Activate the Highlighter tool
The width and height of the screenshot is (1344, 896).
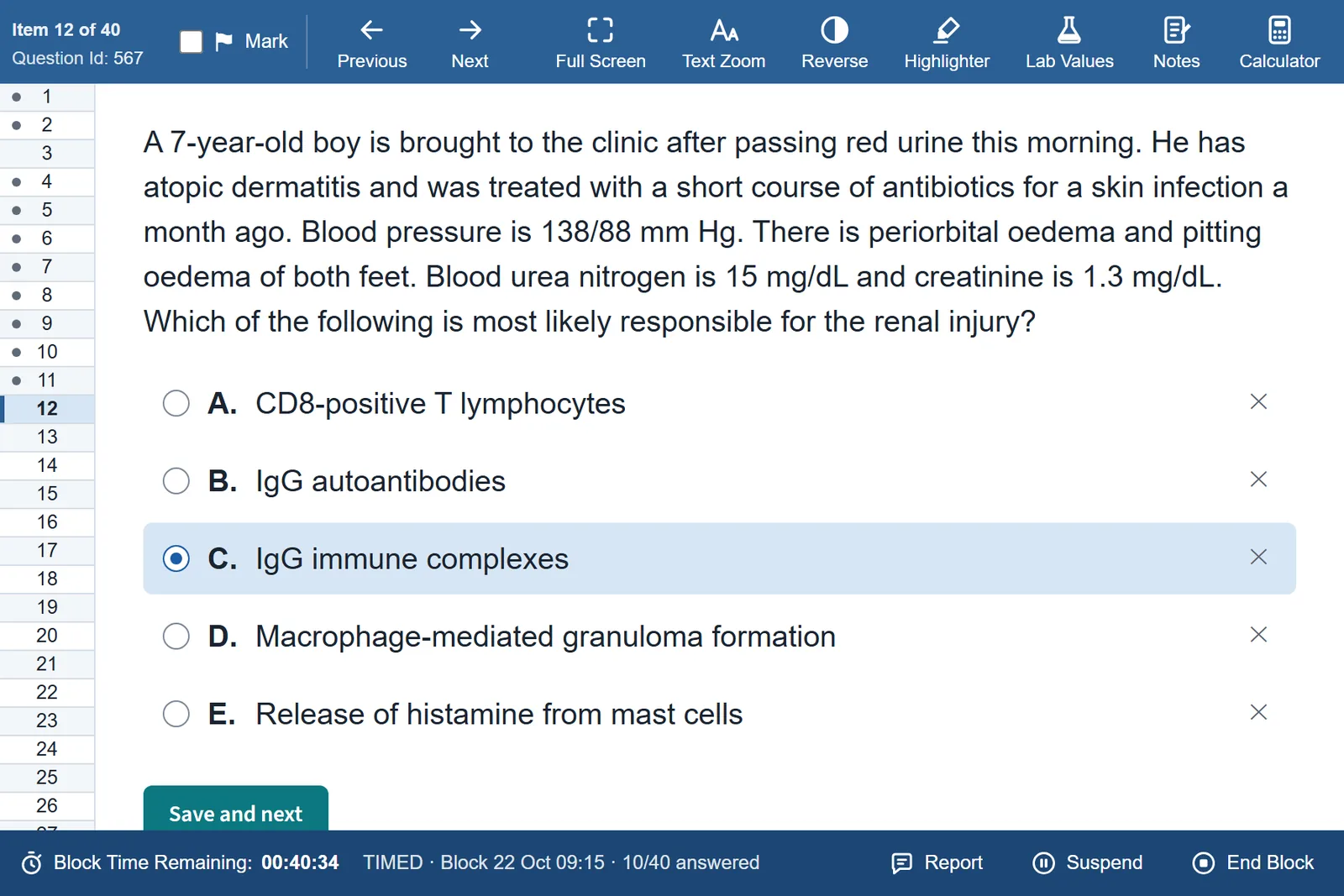pyautogui.click(x=947, y=44)
